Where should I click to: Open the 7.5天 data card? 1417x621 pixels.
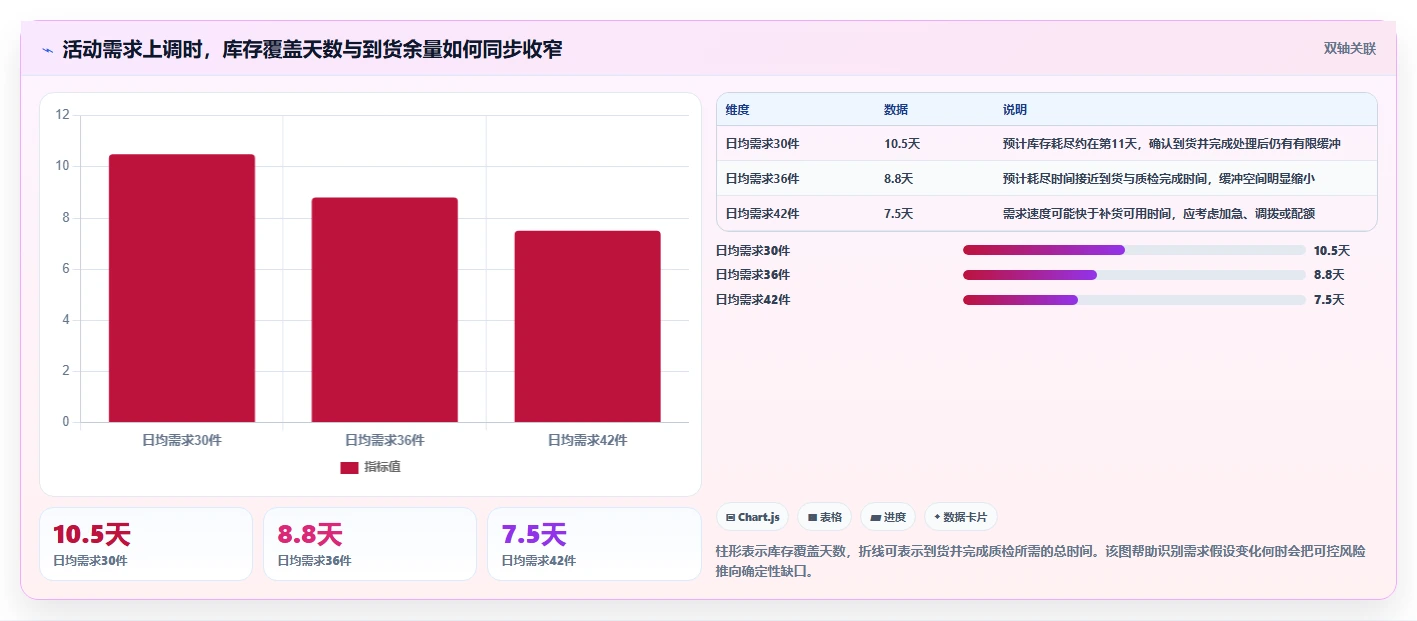click(x=594, y=544)
